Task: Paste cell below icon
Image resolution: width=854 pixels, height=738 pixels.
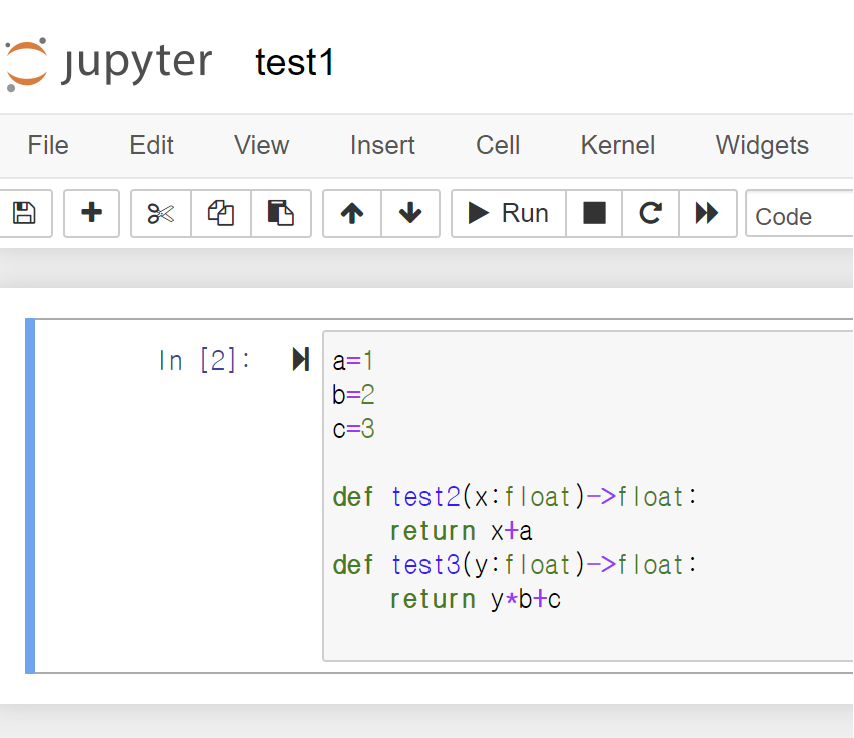Action: [x=281, y=213]
